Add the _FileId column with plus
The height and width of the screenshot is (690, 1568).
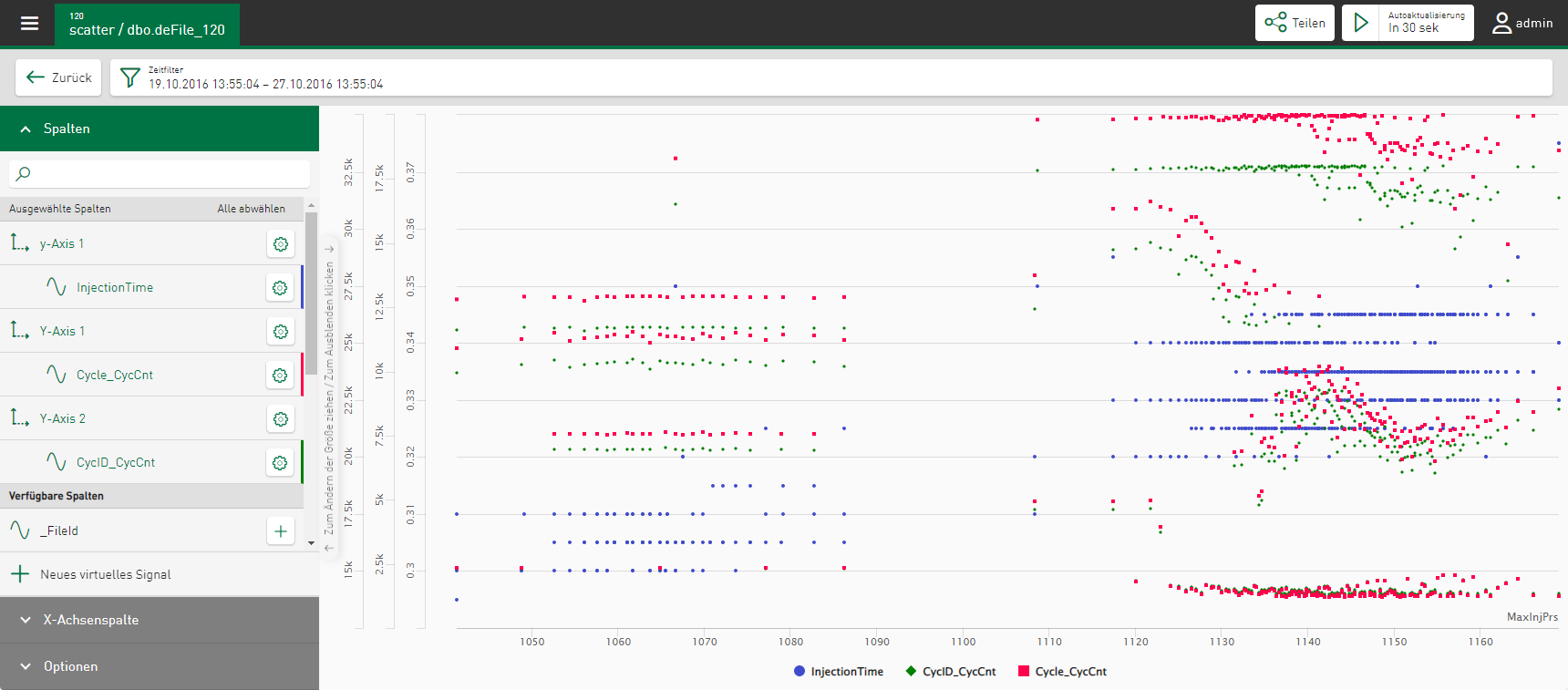tap(281, 530)
